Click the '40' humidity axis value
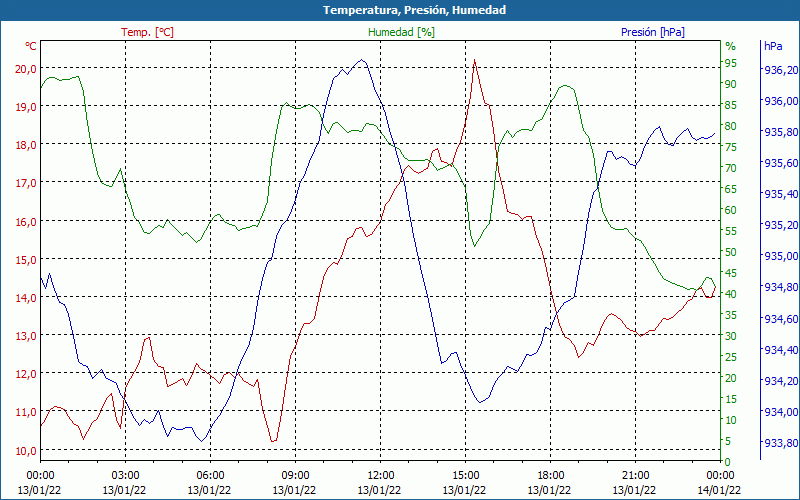This screenshot has height=500, width=800. coord(731,294)
